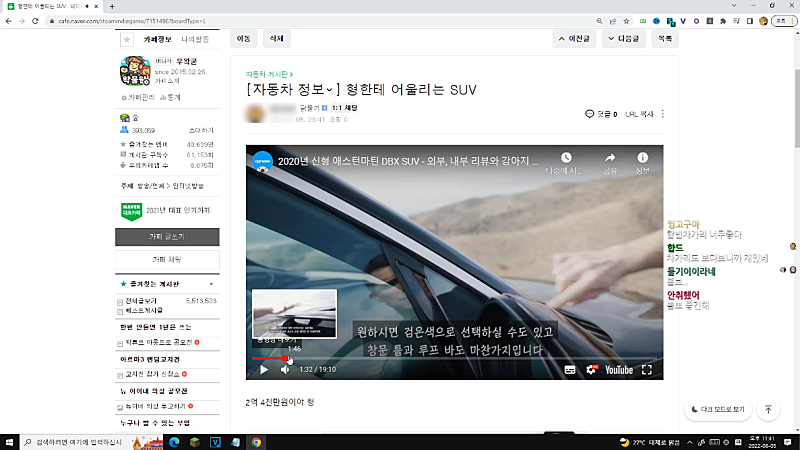Go to previous post with 이전글

tap(574, 39)
